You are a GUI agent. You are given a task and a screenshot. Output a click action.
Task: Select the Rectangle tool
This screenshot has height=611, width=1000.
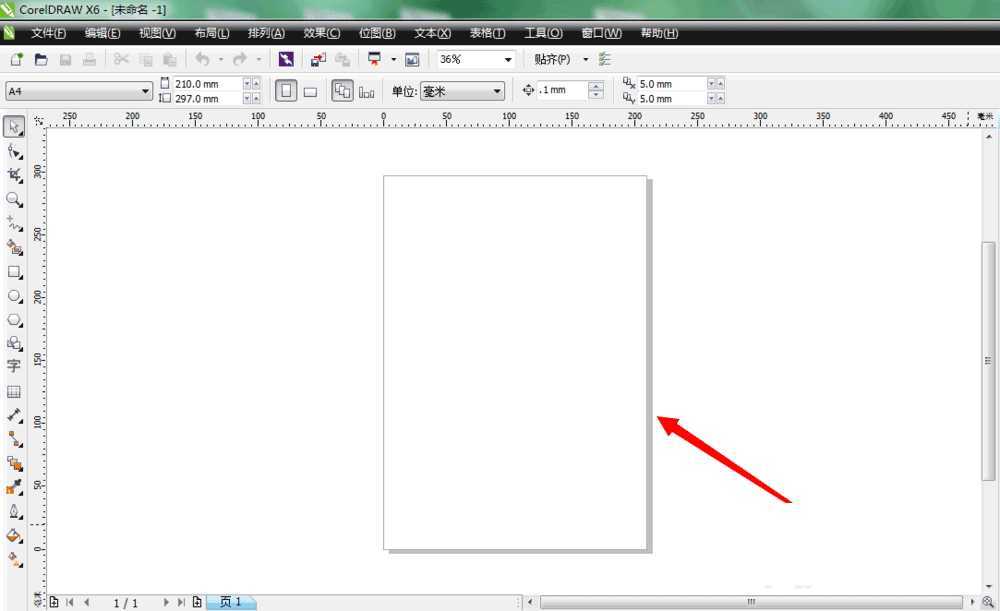coord(14,272)
